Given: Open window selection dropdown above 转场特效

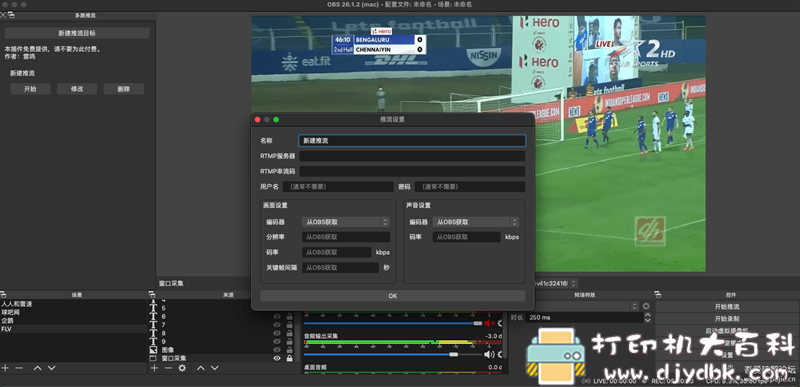Looking at the screenshot, I should [556, 283].
